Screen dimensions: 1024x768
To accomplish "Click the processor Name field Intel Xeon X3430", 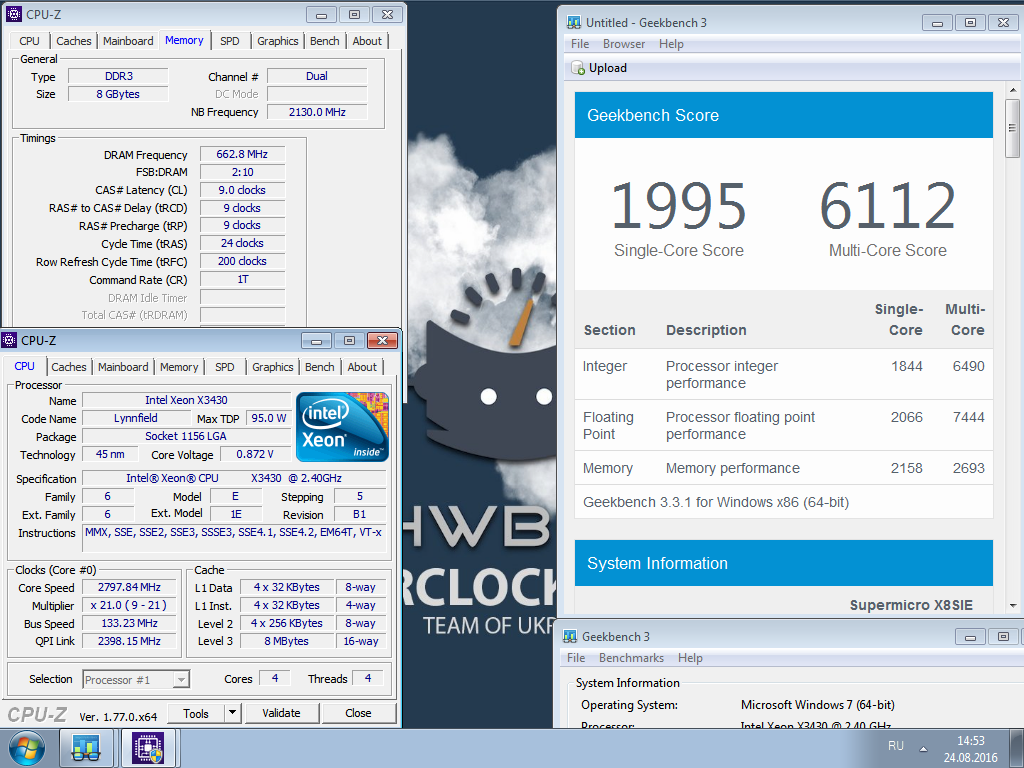I will click(x=187, y=400).
